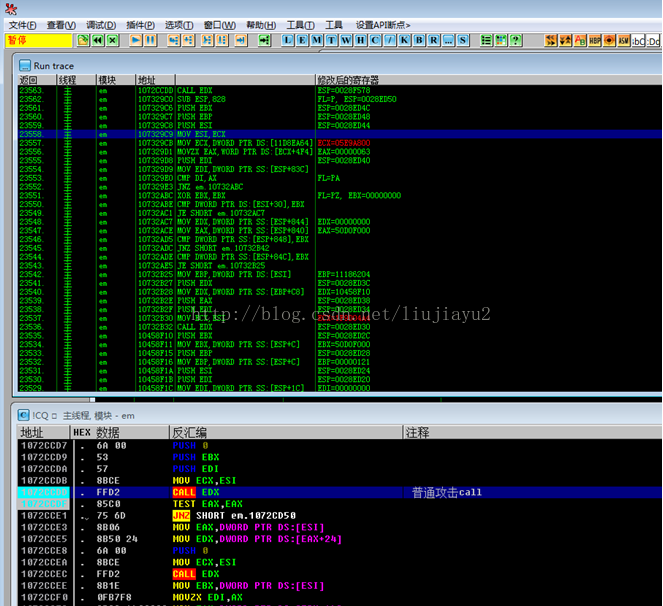
Task: Select JNZ SHORT em.1072CD50 line
Action: point(340,516)
